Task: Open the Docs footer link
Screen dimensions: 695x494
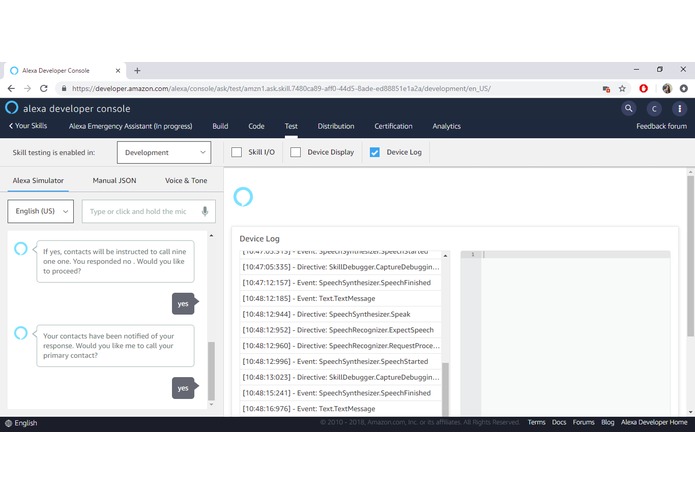Action: [x=559, y=422]
